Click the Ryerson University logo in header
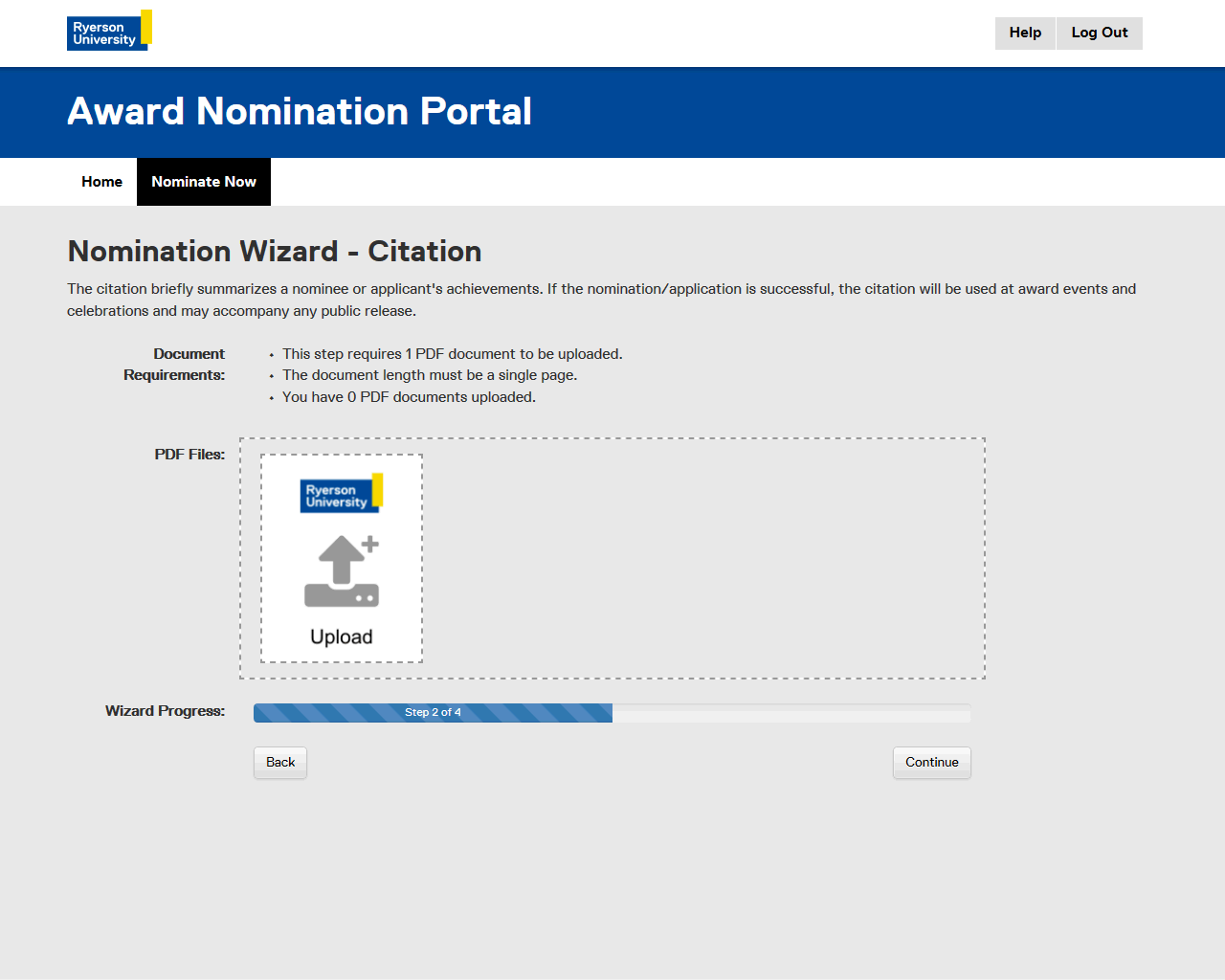The height and width of the screenshot is (980, 1225). point(108,32)
